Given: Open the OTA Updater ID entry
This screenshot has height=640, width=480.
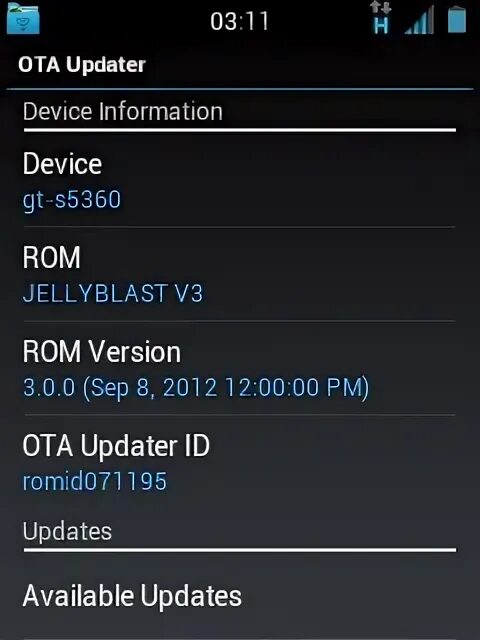Looking at the screenshot, I should click(240, 462).
